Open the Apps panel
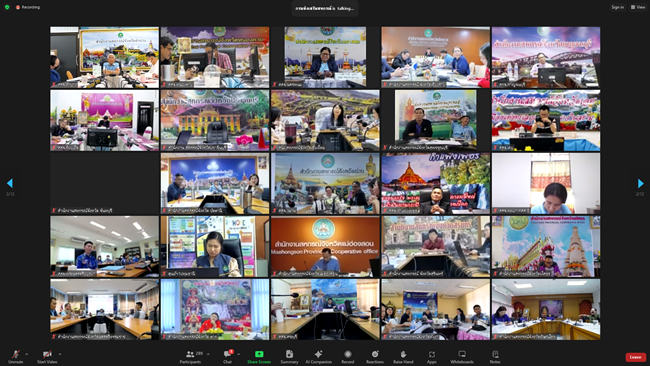This screenshot has height=366, width=650. pos(432,356)
